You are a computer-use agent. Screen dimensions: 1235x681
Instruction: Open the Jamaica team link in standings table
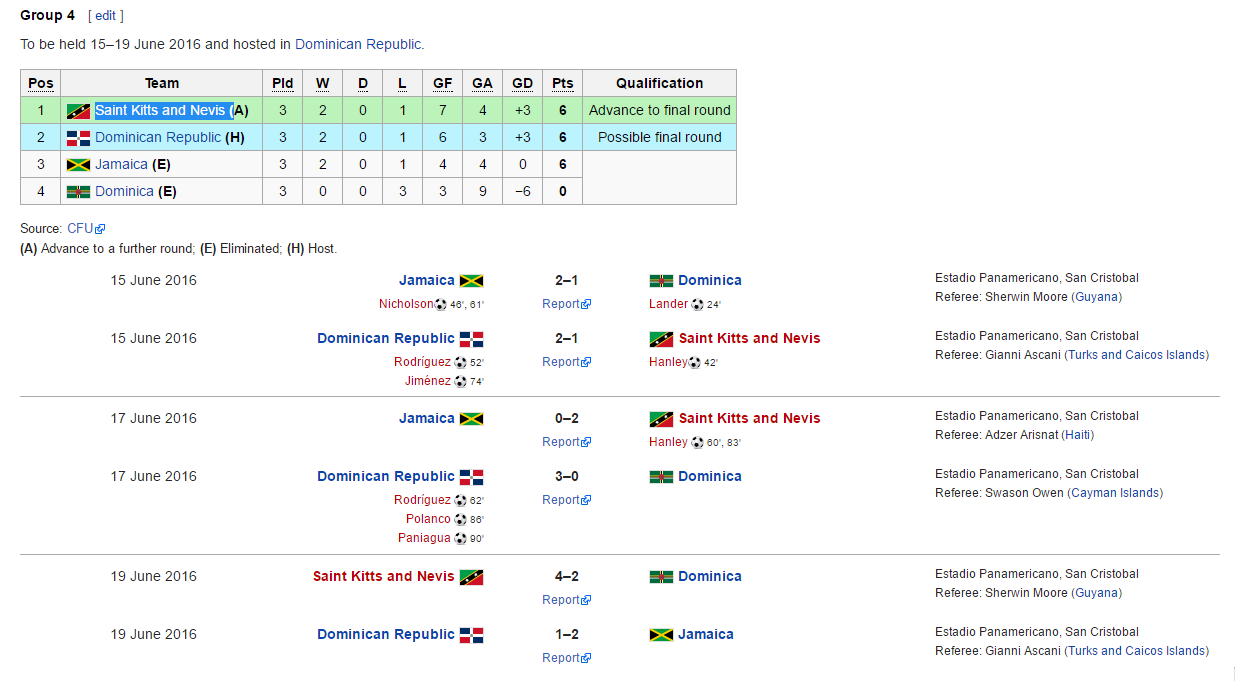pos(121,164)
